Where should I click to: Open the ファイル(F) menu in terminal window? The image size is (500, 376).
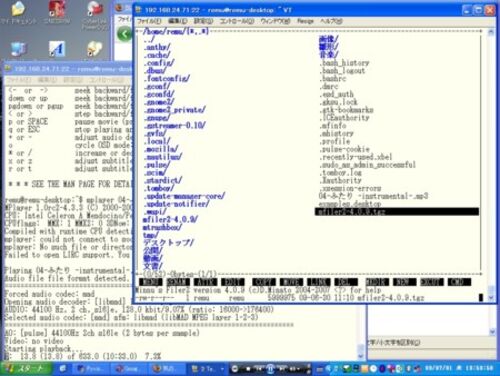click(149, 21)
